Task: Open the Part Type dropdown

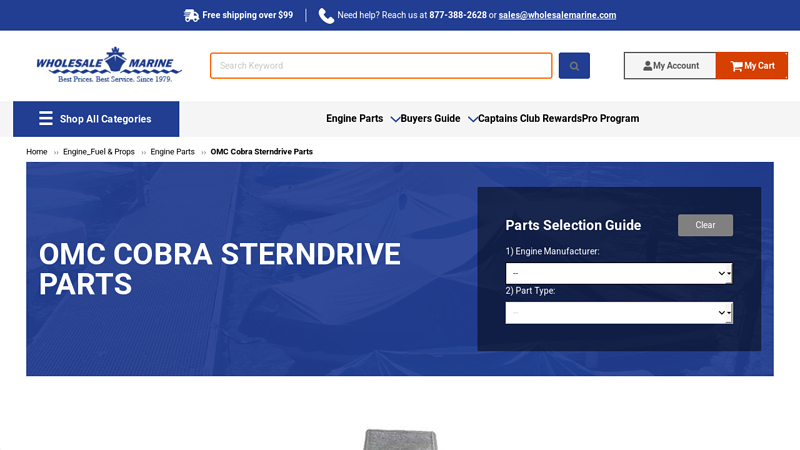Action: tap(619, 313)
